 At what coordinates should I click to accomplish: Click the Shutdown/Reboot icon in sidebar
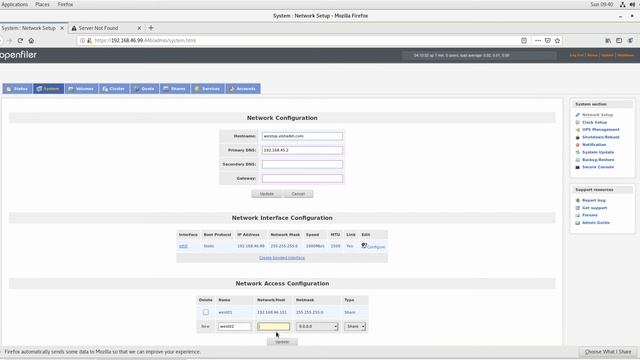[x=578, y=138]
